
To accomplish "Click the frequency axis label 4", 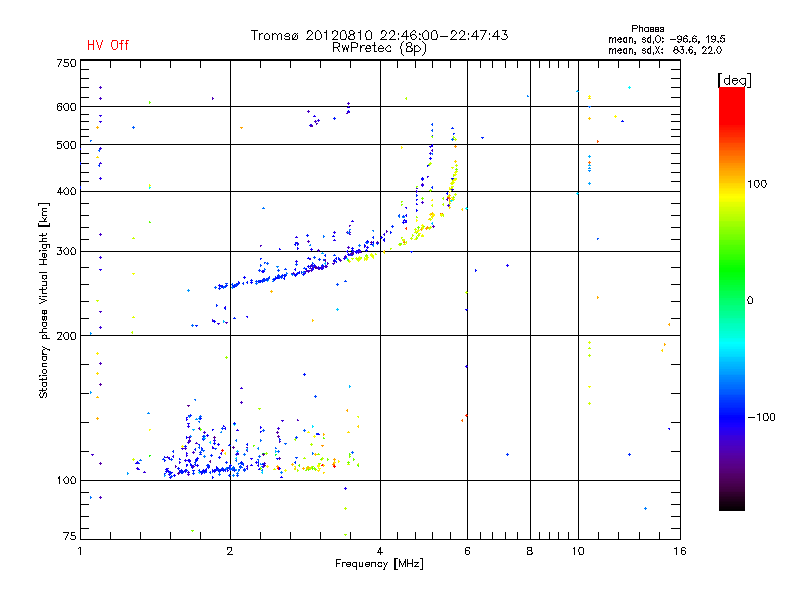I will pos(380,551).
